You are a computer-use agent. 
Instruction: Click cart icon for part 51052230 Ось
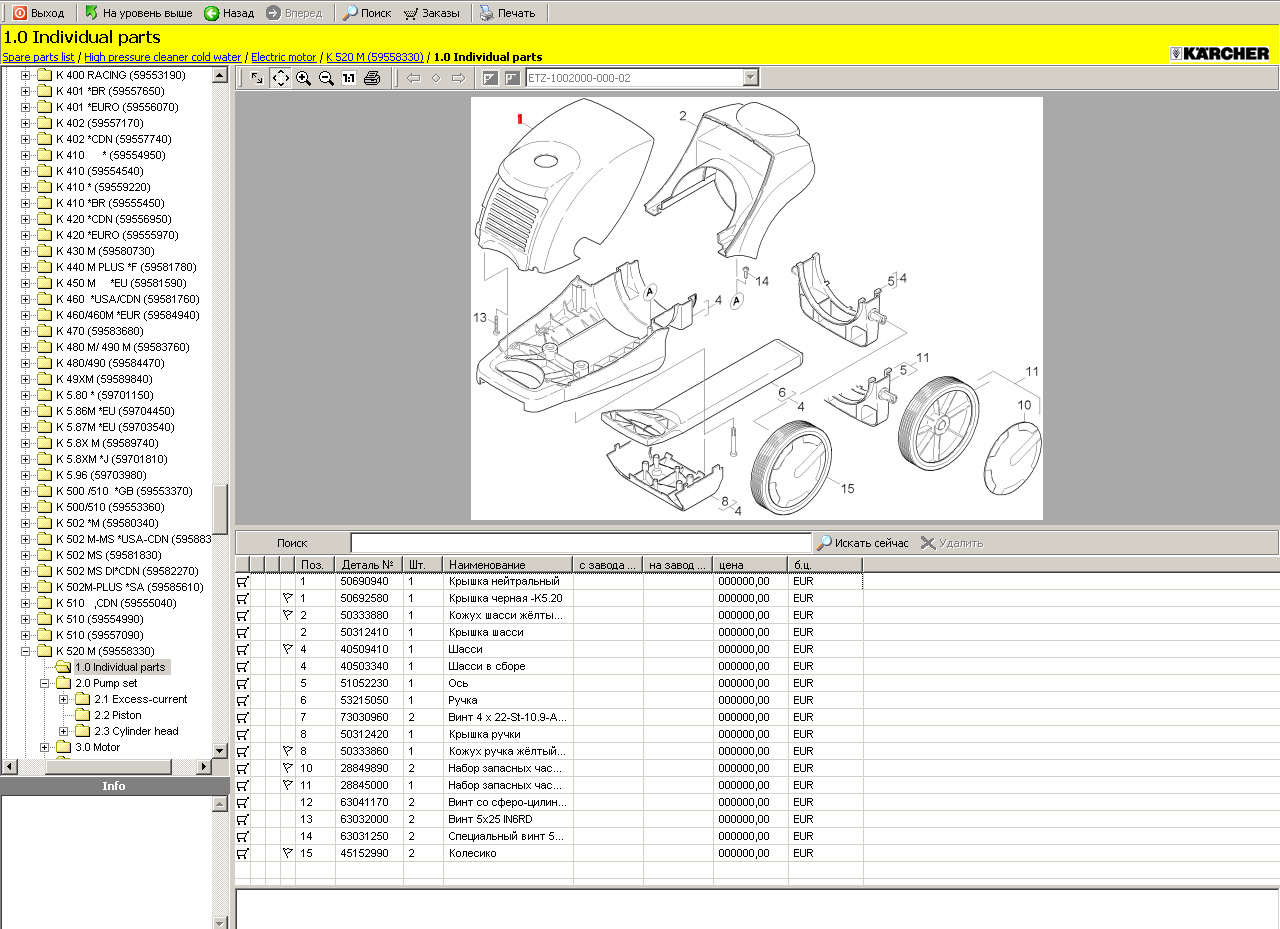tap(243, 683)
